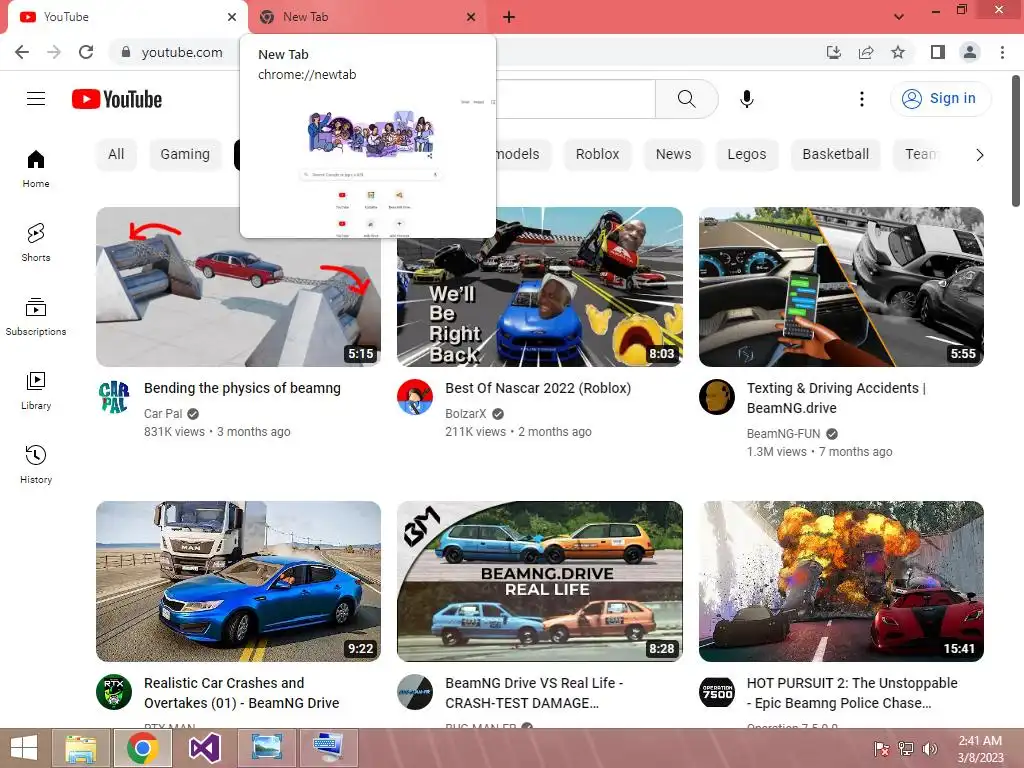The height and width of the screenshot is (768, 1024).
Task: Toggle the Chrome side panel
Action: pos(938,52)
